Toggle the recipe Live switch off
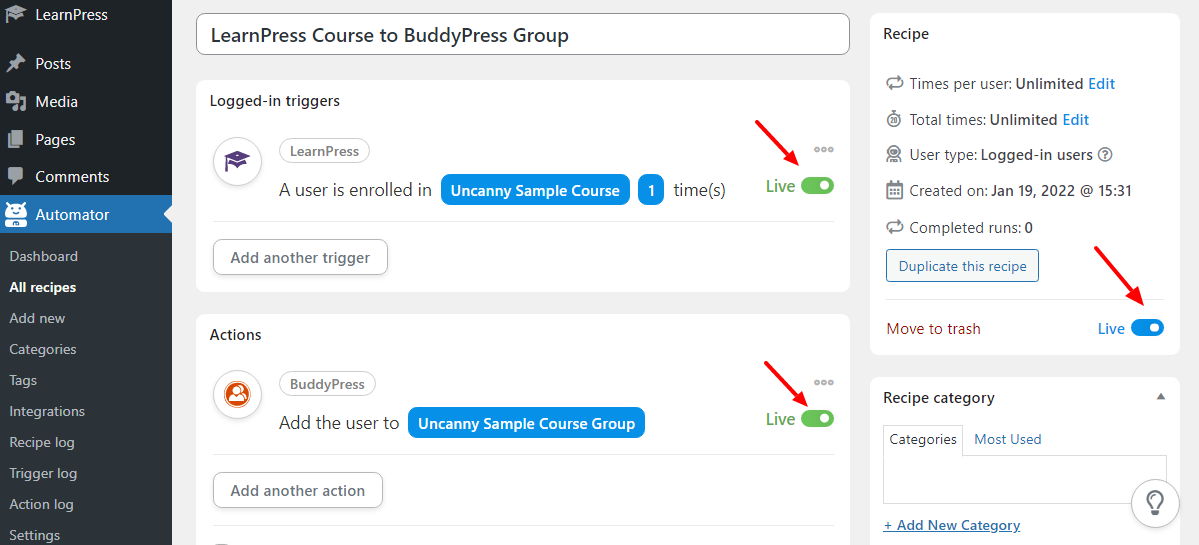The width and height of the screenshot is (1199, 545). point(1147,328)
